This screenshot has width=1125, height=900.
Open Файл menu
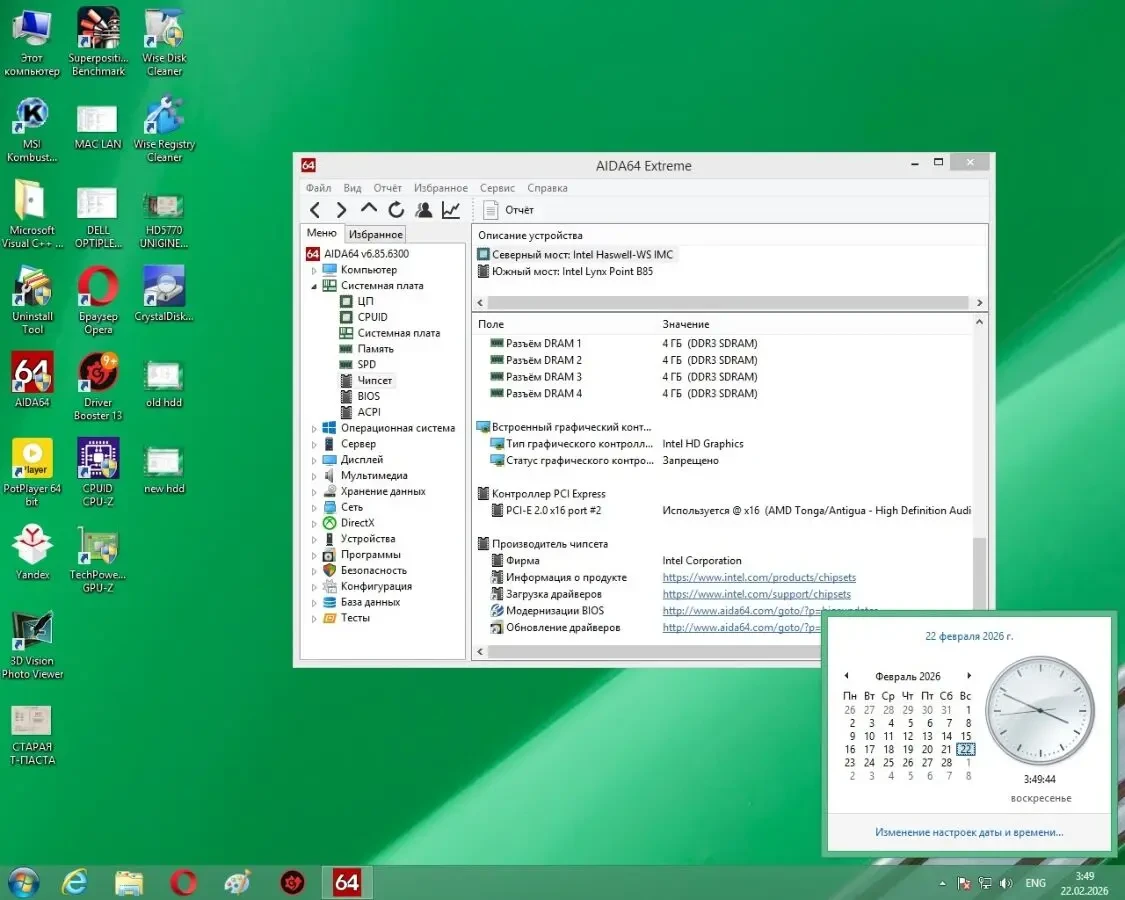point(319,188)
